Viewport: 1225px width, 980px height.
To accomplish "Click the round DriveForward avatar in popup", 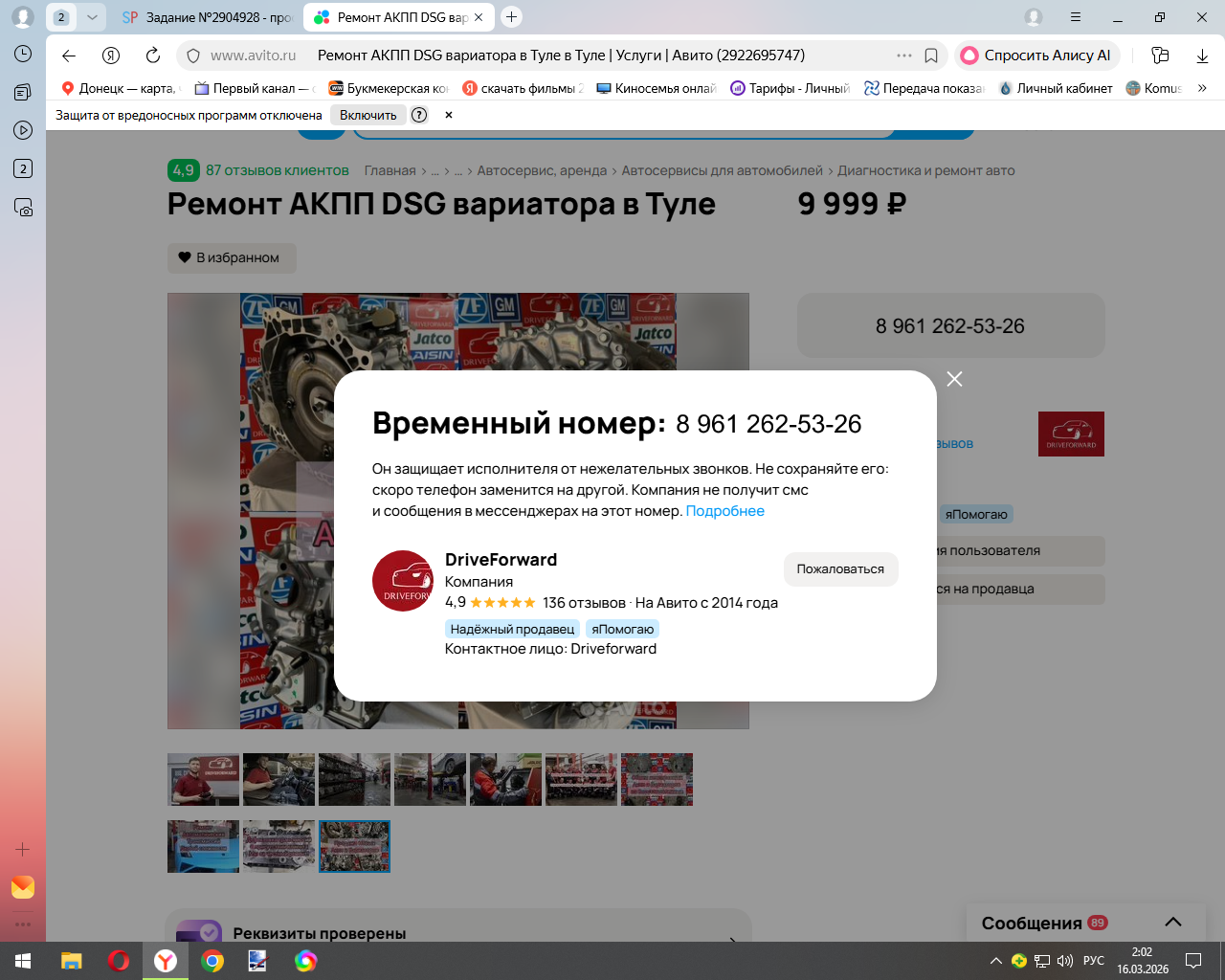I will 403,581.
